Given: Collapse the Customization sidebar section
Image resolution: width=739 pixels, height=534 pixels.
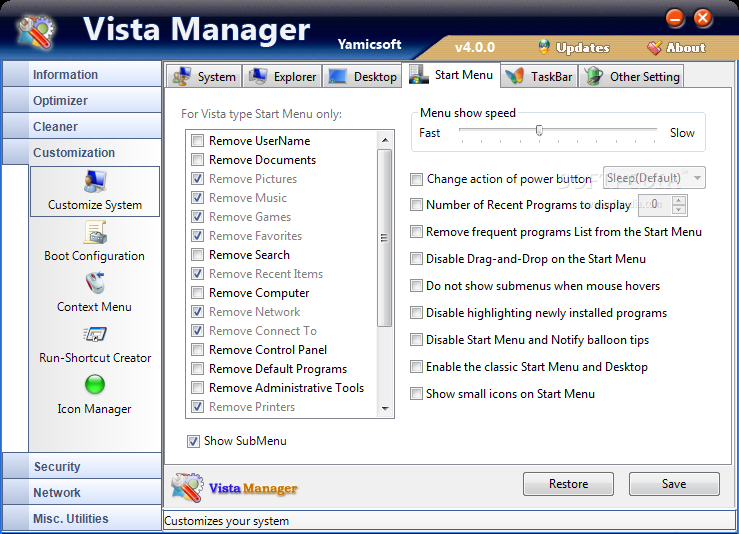Looking at the screenshot, I should [82, 152].
